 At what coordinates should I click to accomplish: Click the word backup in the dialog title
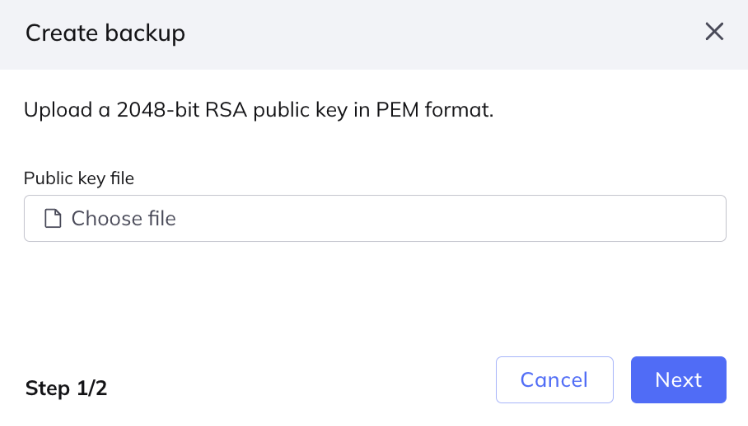pyautogui.click(x=145, y=33)
